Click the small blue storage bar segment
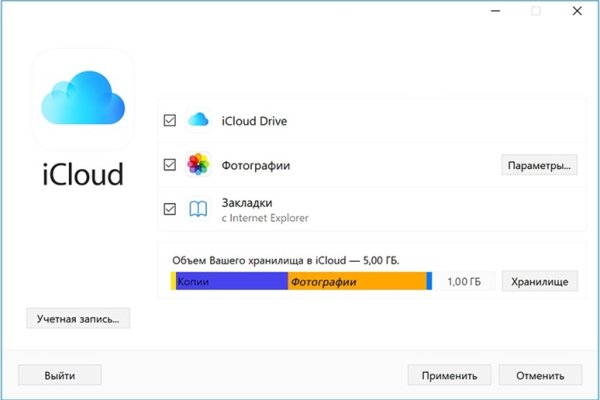 click(429, 282)
